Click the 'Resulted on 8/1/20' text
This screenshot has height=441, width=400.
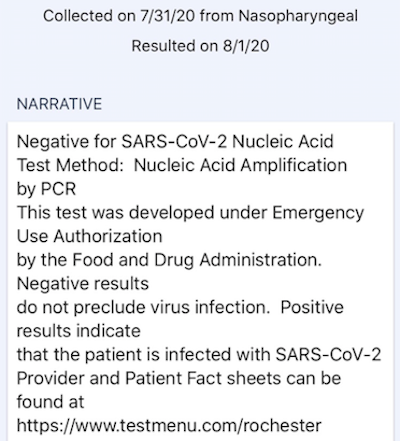200,46
